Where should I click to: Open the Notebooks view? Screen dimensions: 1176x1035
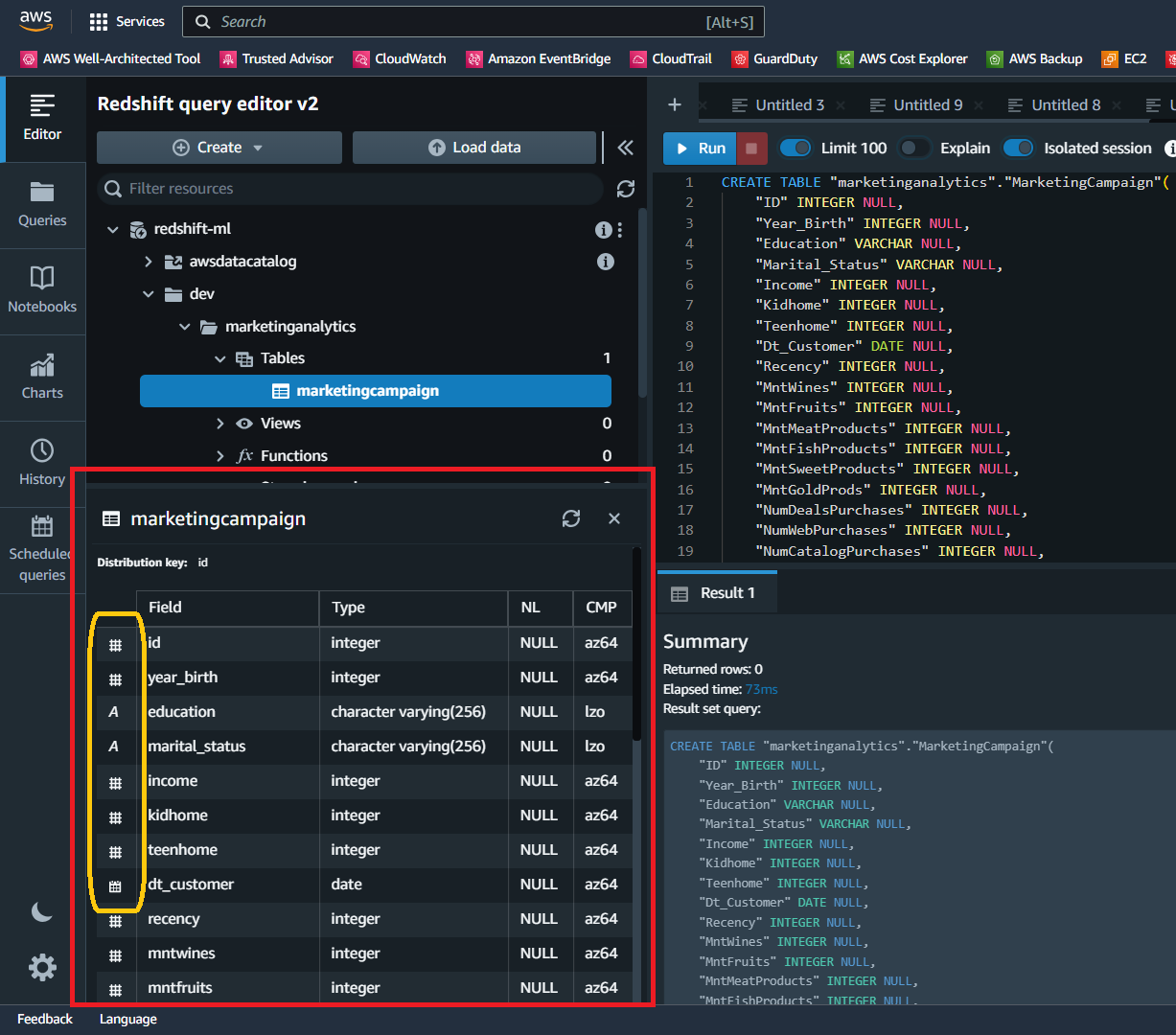[x=42, y=291]
